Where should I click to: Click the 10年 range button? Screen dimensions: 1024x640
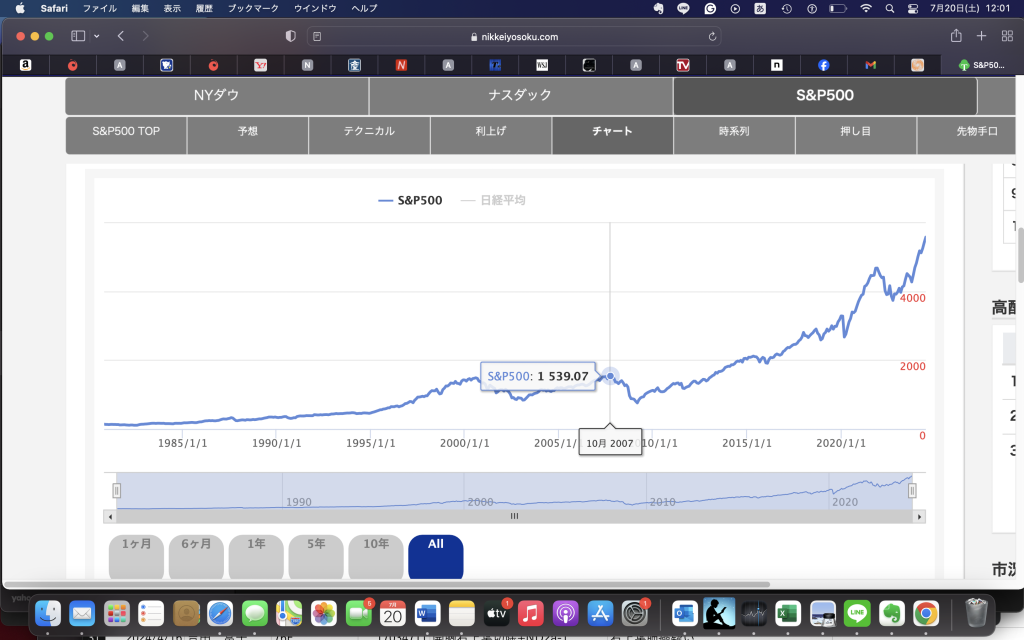(376, 545)
